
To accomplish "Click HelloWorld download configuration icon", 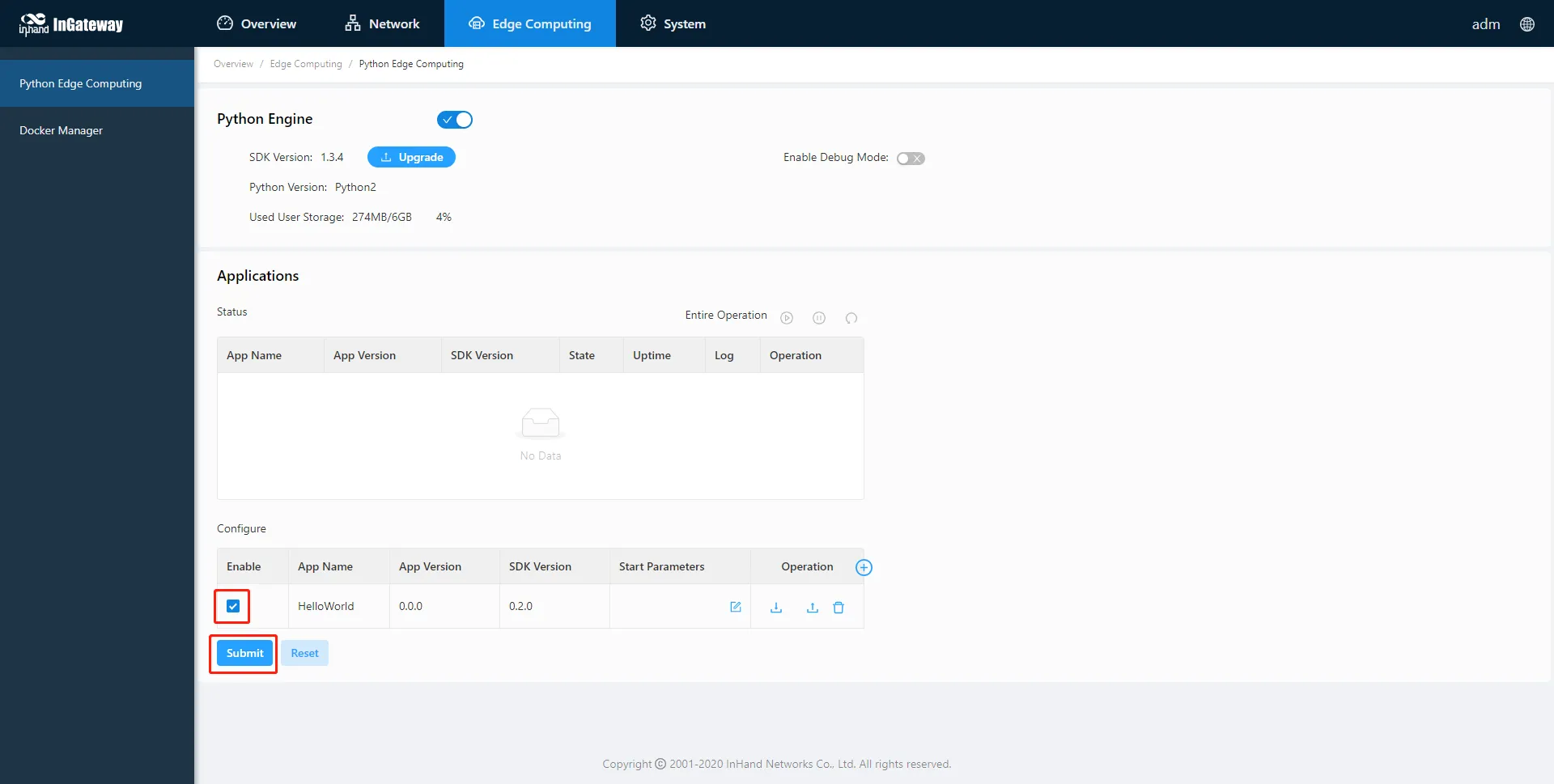I will [x=776, y=608].
